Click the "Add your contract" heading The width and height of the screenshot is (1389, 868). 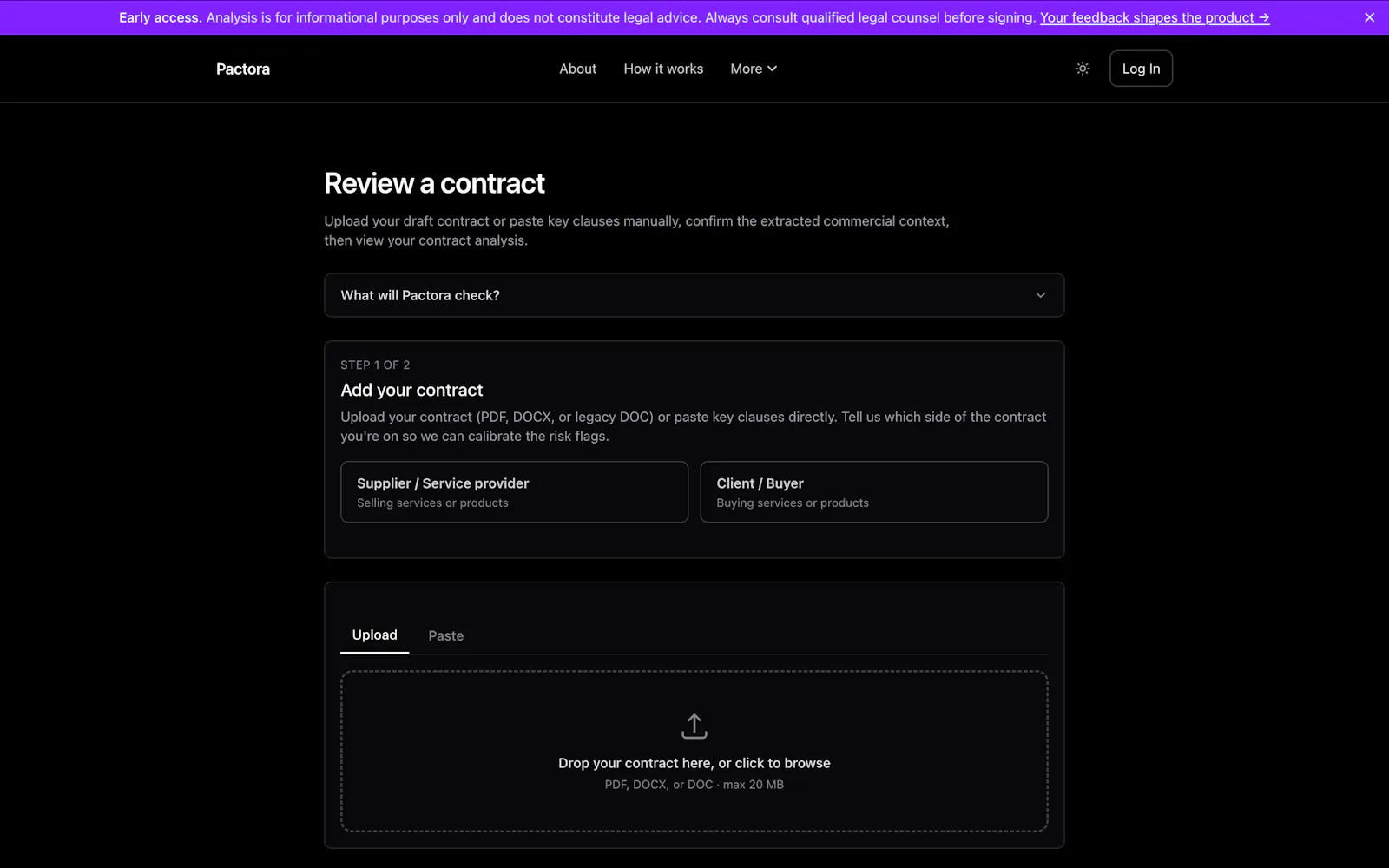pyautogui.click(x=411, y=390)
